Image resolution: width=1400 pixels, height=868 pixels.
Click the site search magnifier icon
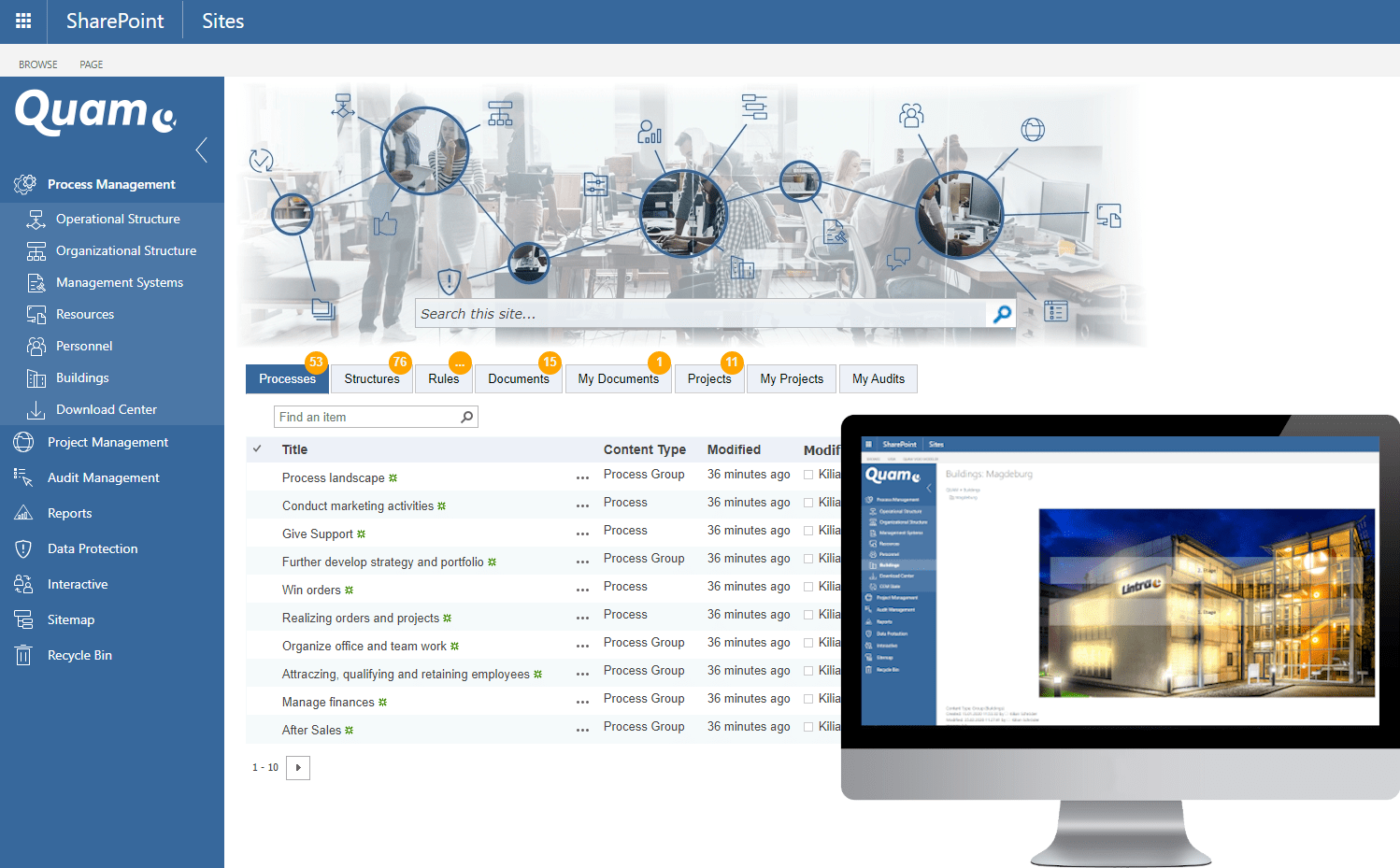tap(1002, 314)
